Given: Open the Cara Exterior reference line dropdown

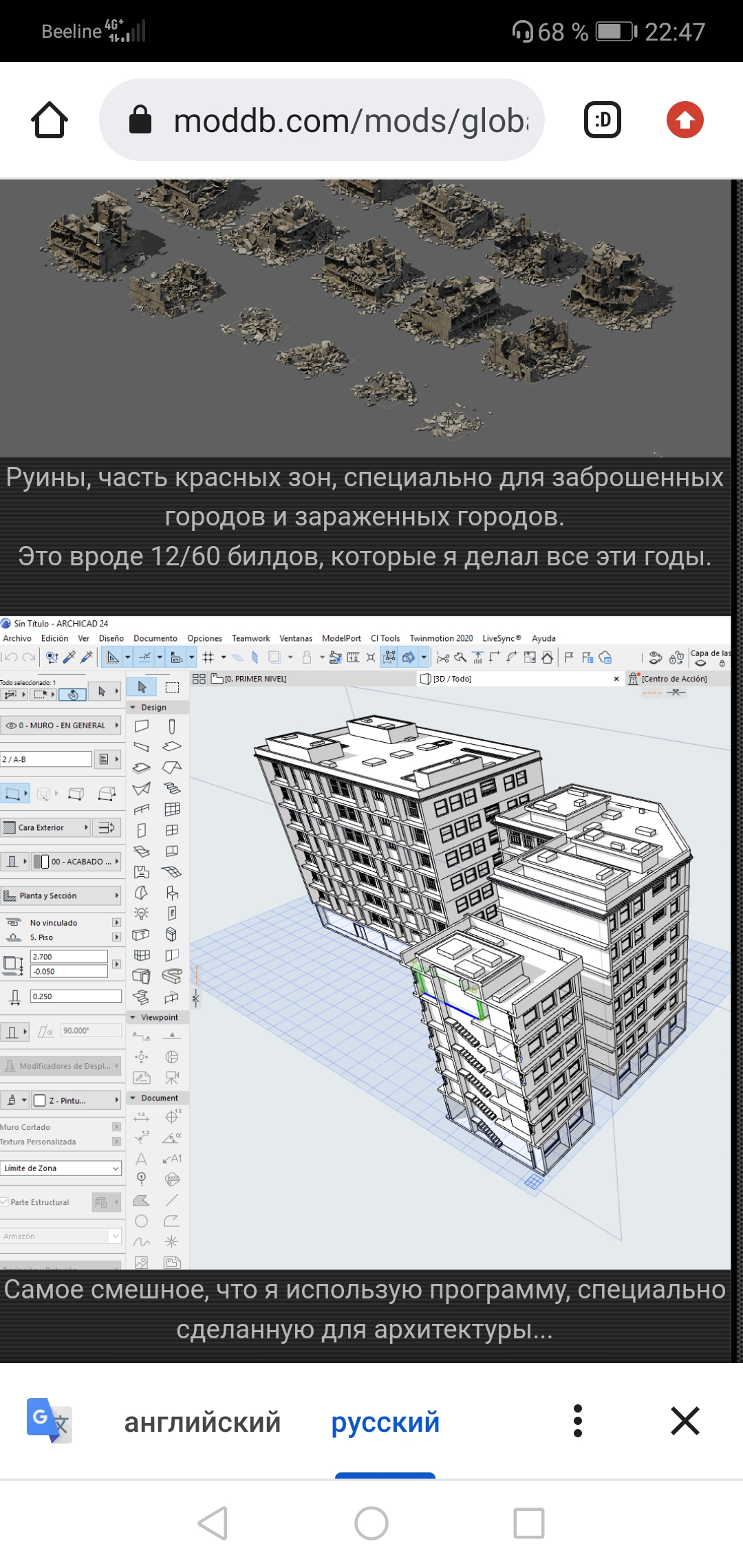Looking at the screenshot, I should pos(47,827).
